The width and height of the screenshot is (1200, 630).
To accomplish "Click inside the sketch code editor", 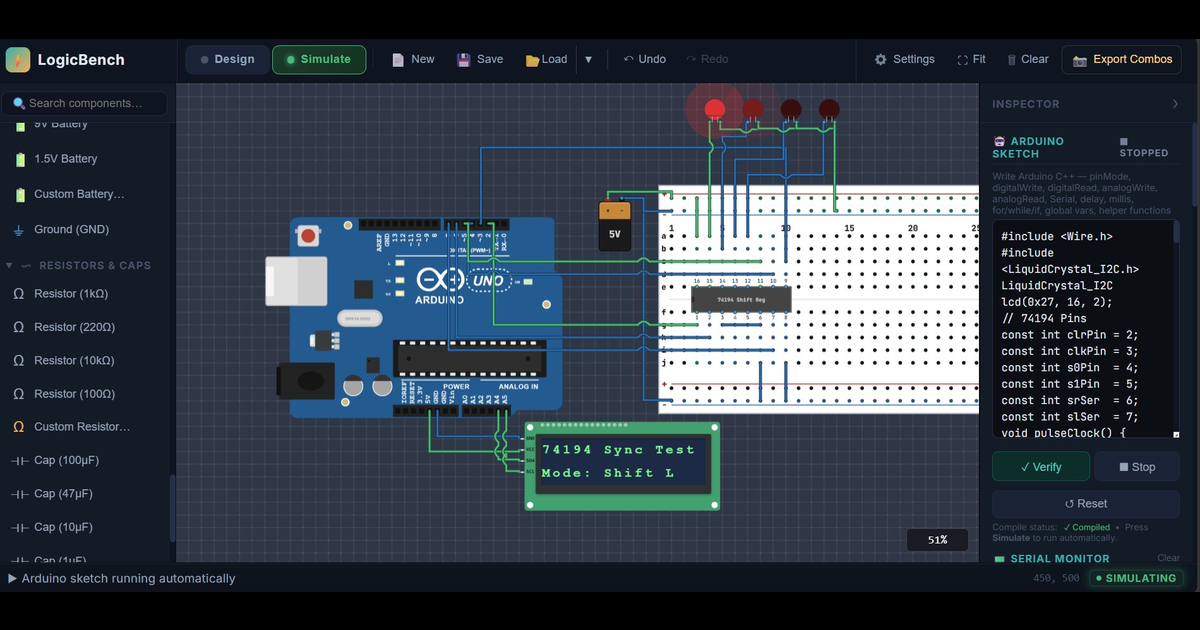I will click(1083, 329).
